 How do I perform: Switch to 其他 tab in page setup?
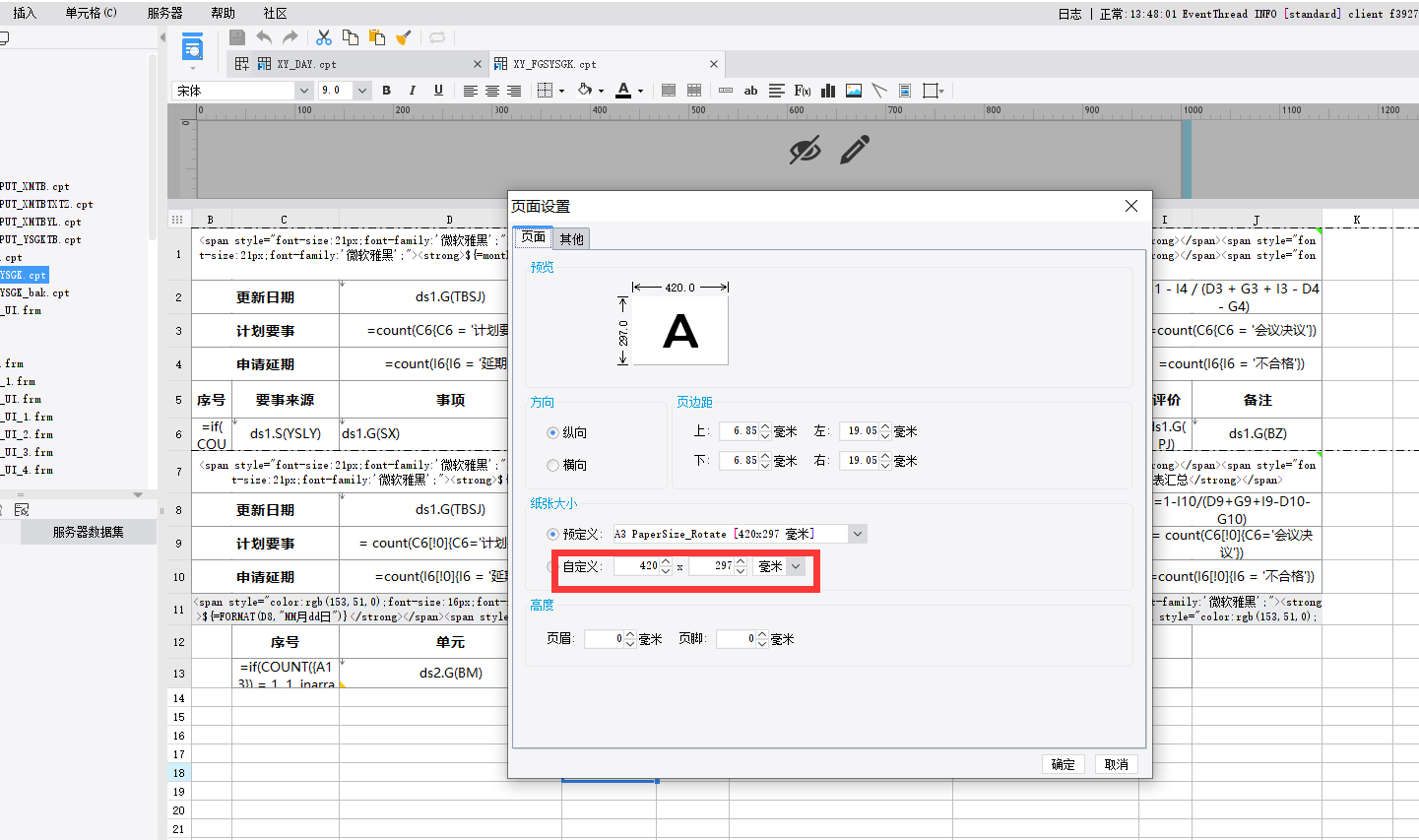click(571, 238)
